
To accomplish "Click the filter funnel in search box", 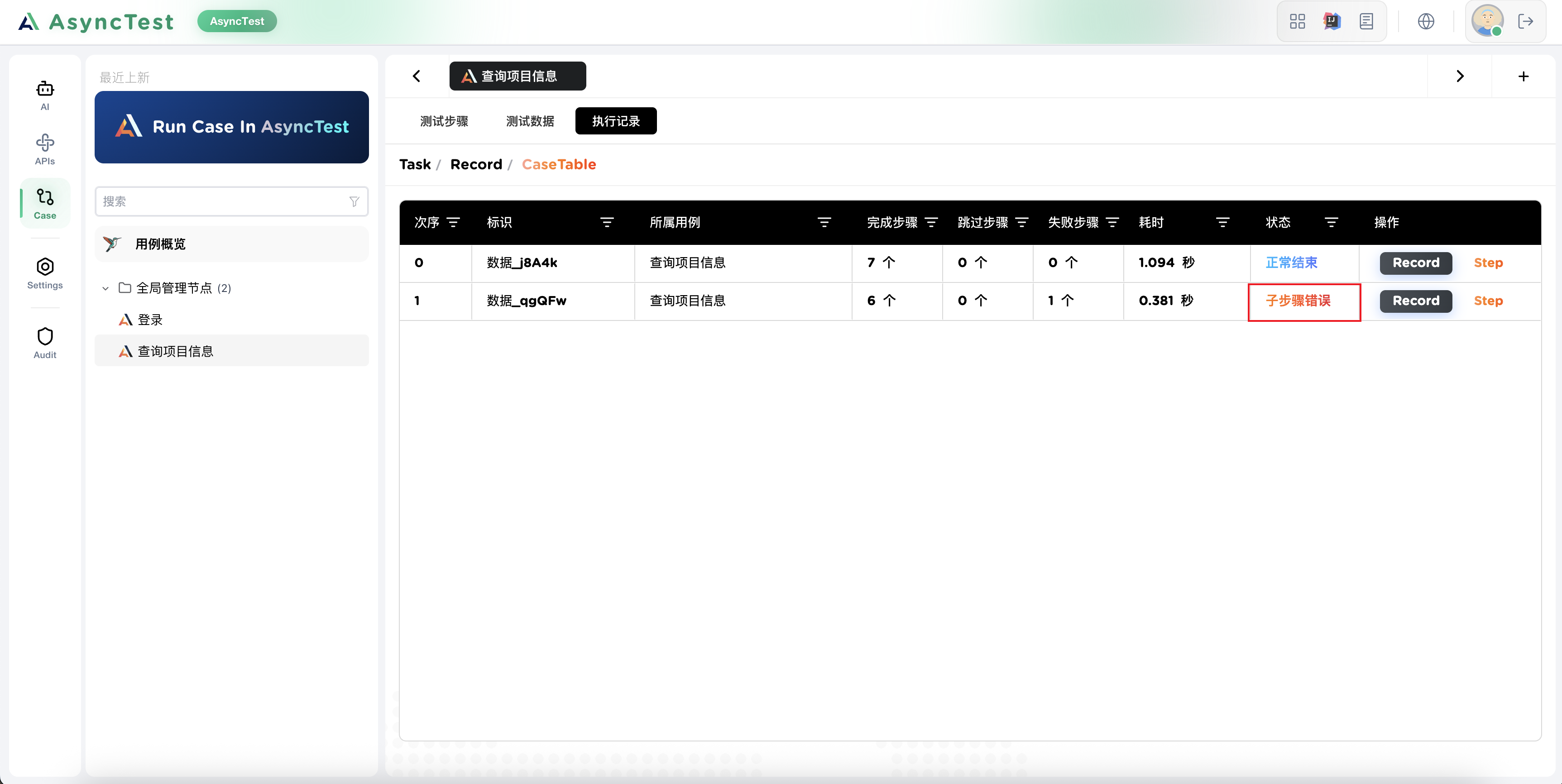I will [x=354, y=201].
